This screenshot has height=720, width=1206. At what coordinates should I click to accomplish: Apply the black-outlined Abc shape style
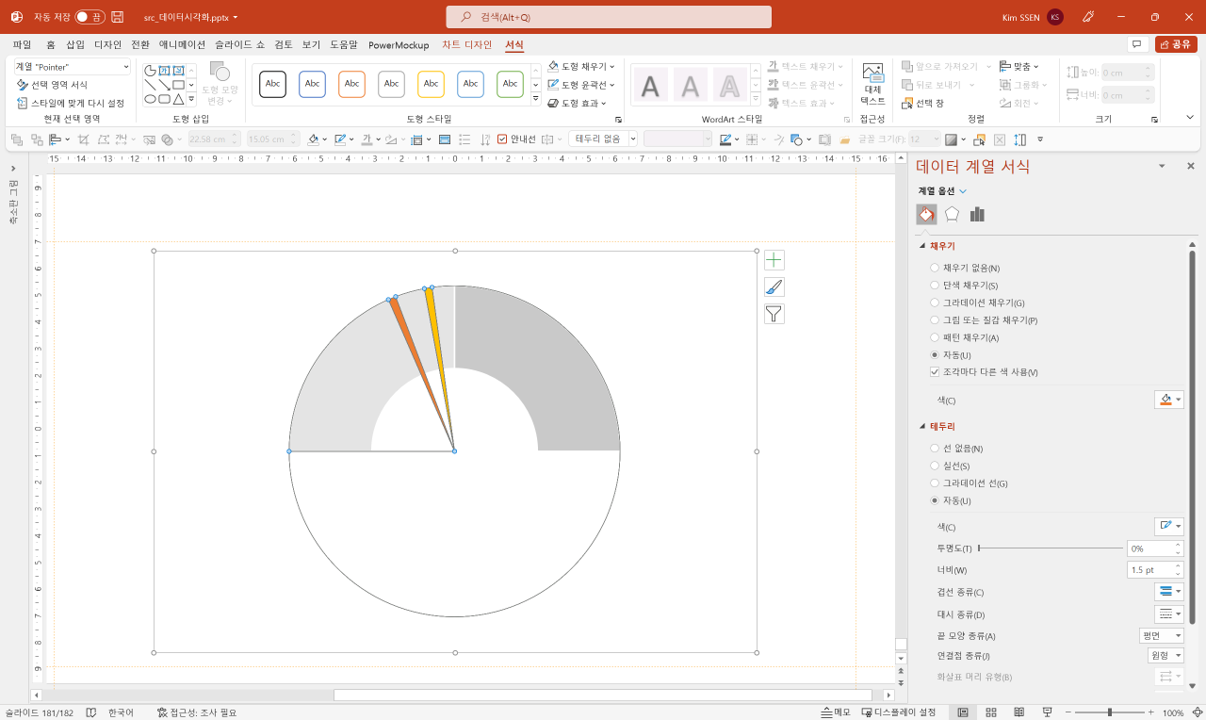pyautogui.click(x=273, y=84)
